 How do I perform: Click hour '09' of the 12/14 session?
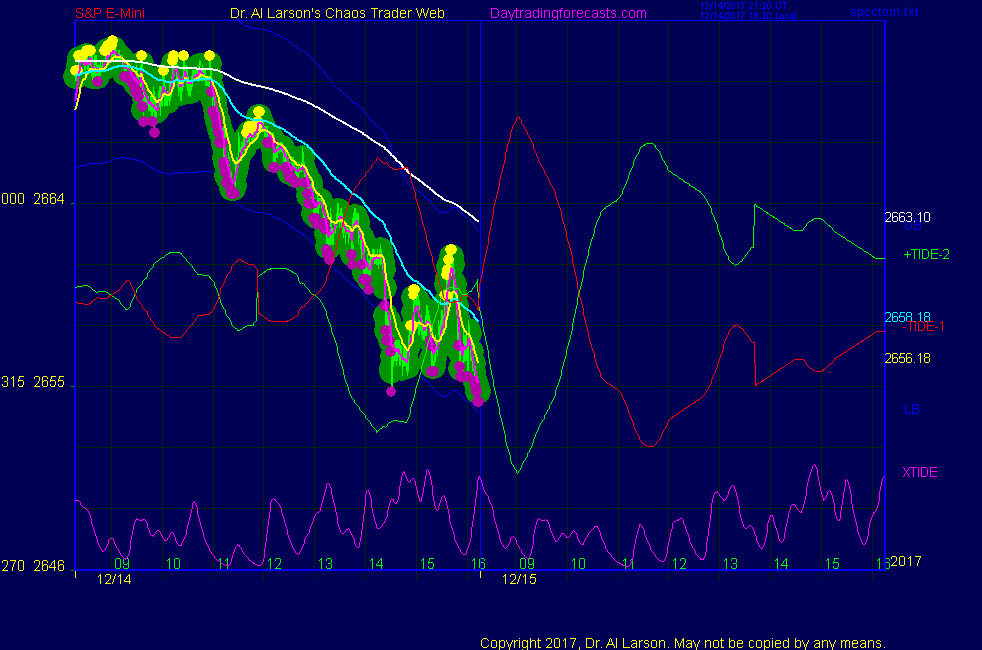(x=122, y=564)
